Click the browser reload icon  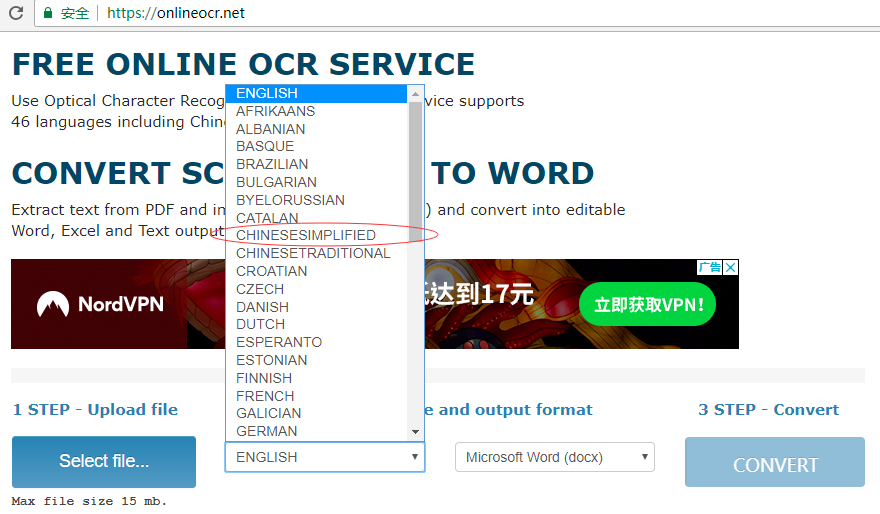[x=16, y=13]
